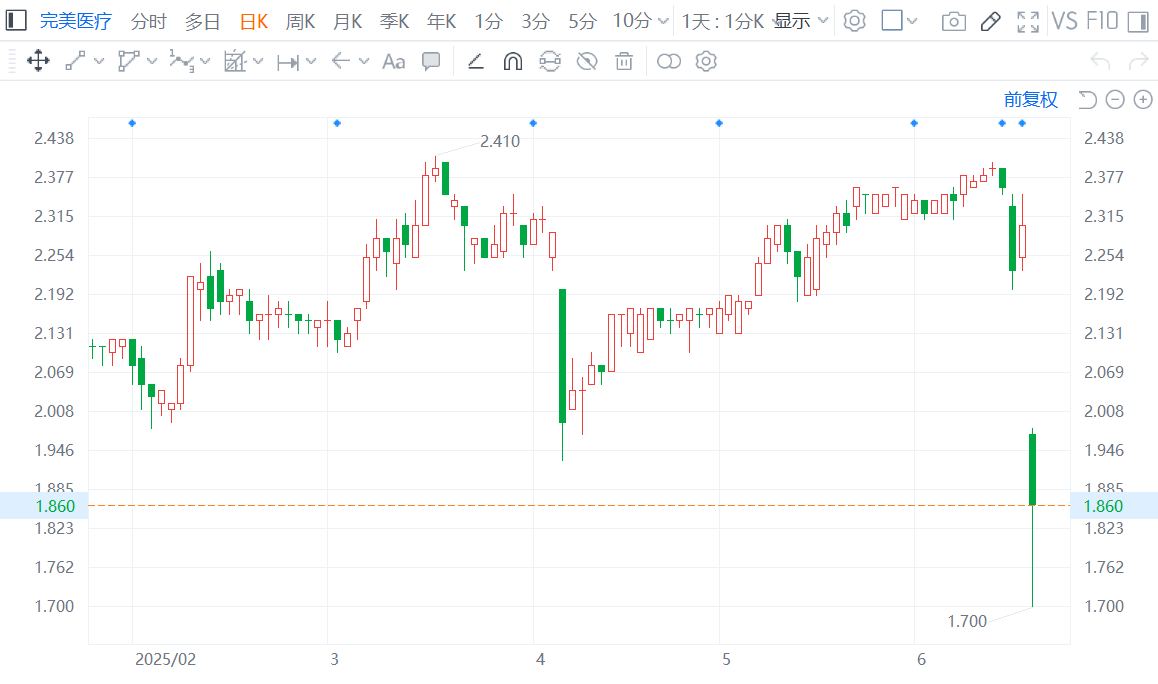Select the move/crosshair cursor tool
The image size is (1158, 684).
tap(38, 61)
